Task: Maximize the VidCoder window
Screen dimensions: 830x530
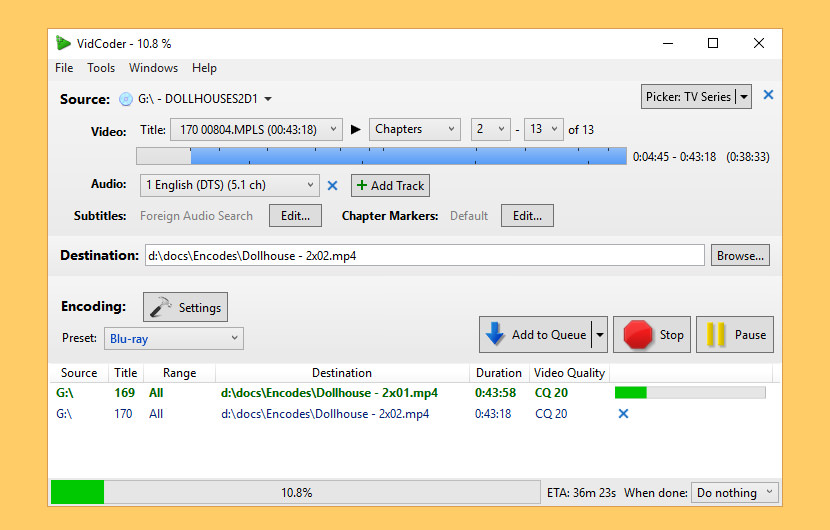Action: (713, 43)
